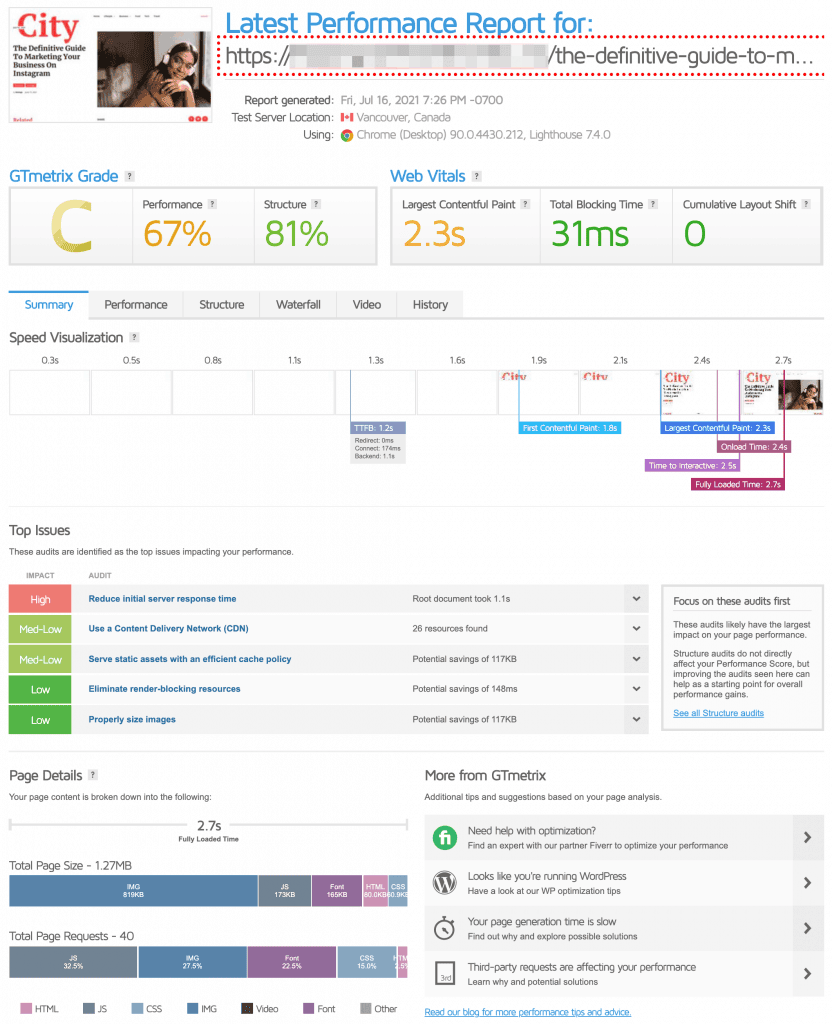Switch to the Waterfall tab

(298, 305)
